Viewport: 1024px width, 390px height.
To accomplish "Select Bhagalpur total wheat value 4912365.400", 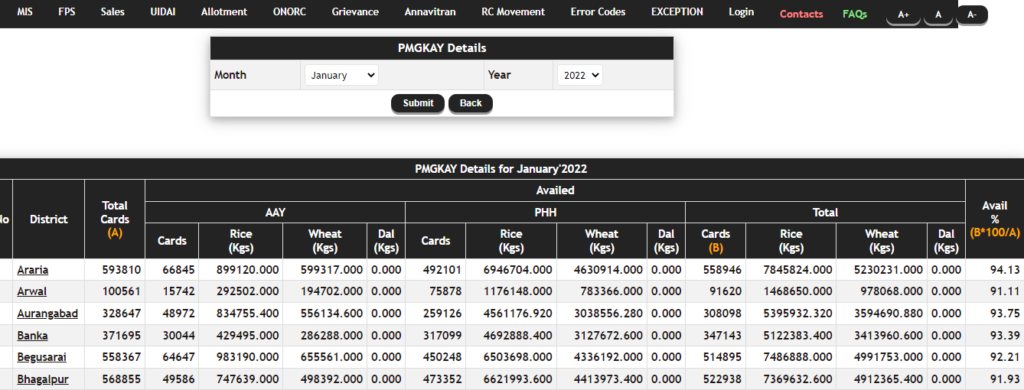I will coord(888,379).
